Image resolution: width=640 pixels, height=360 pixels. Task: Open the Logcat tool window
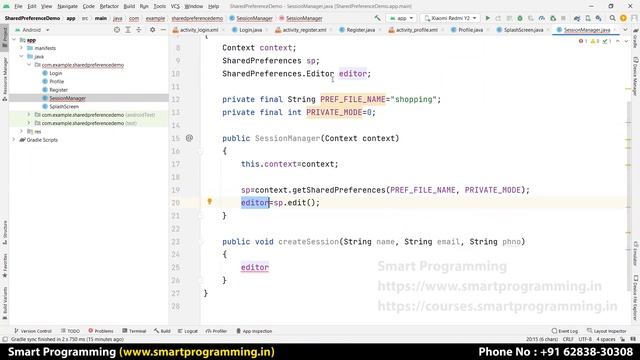coord(188,331)
